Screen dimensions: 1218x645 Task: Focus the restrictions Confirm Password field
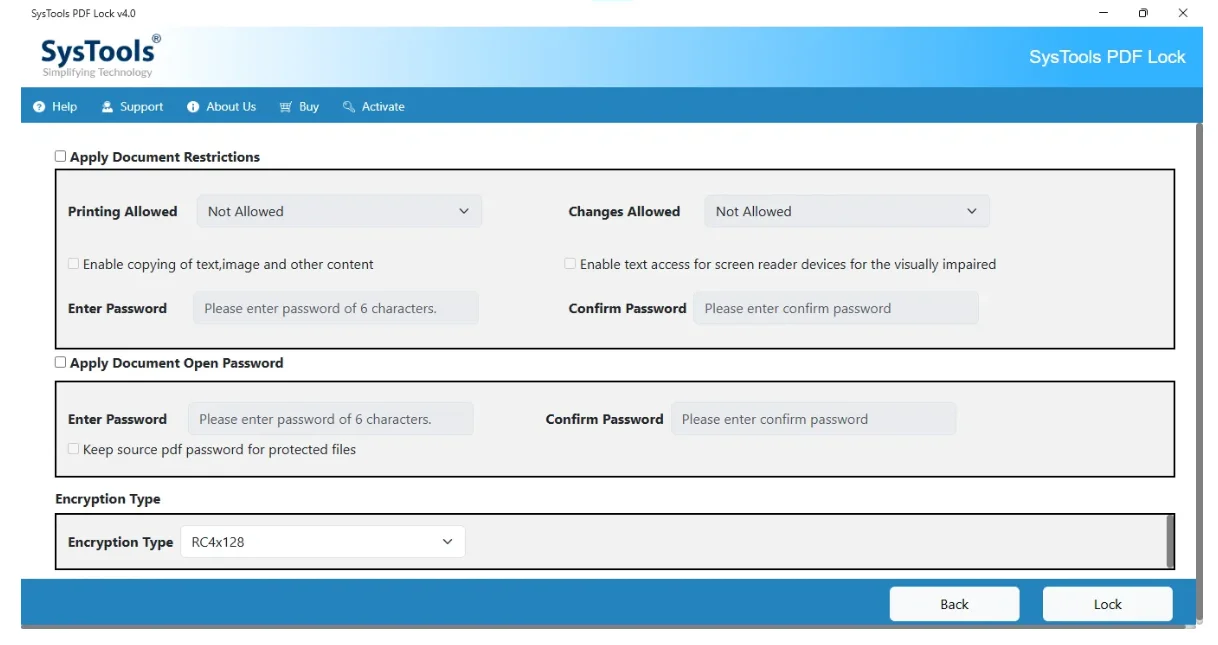(x=835, y=308)
